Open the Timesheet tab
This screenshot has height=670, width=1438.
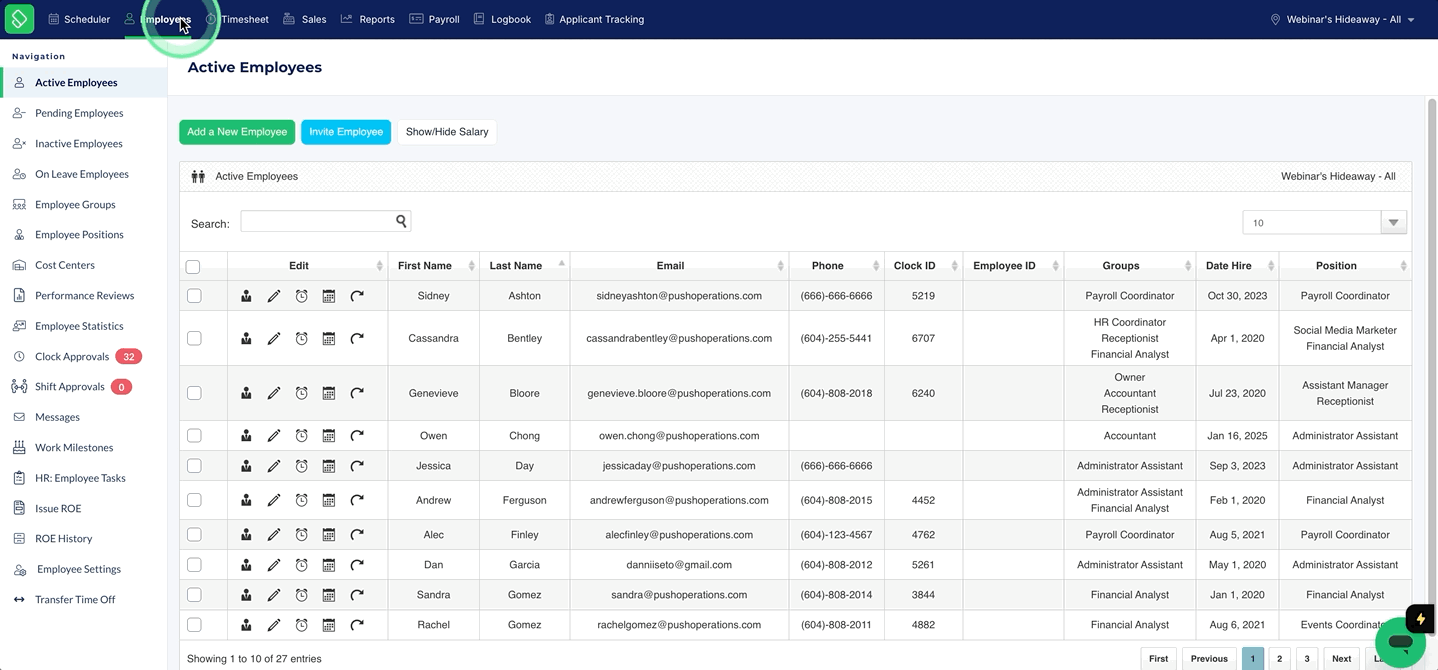(x=237, y=19)
